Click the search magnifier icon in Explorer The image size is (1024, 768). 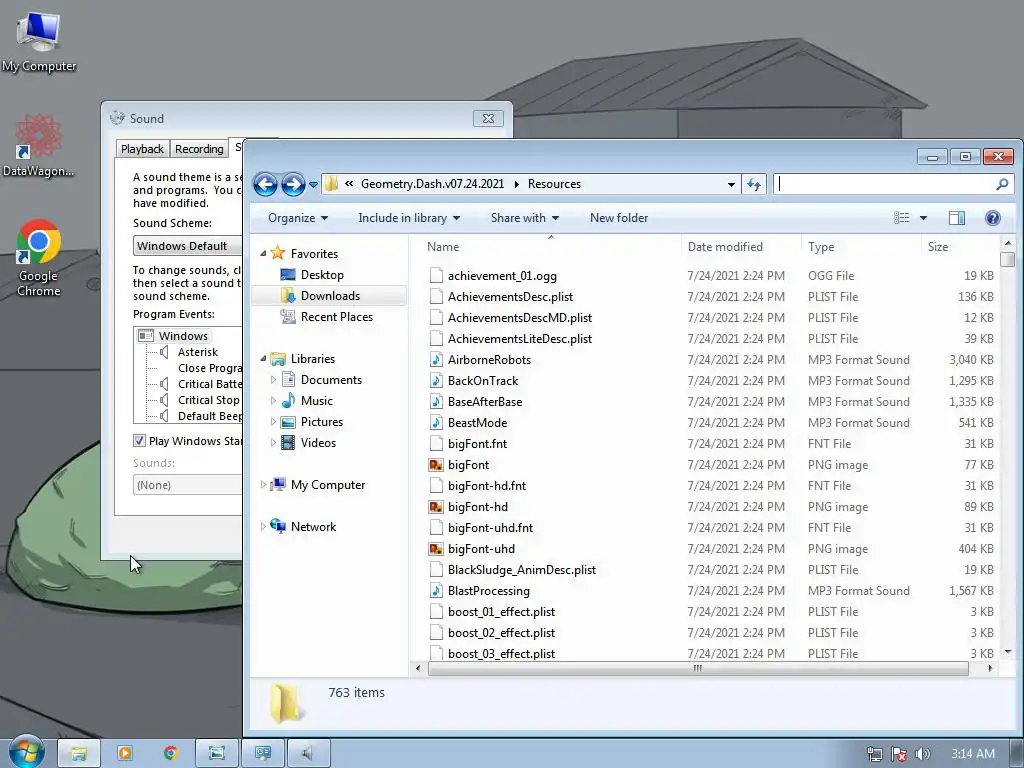[1002, 184]
